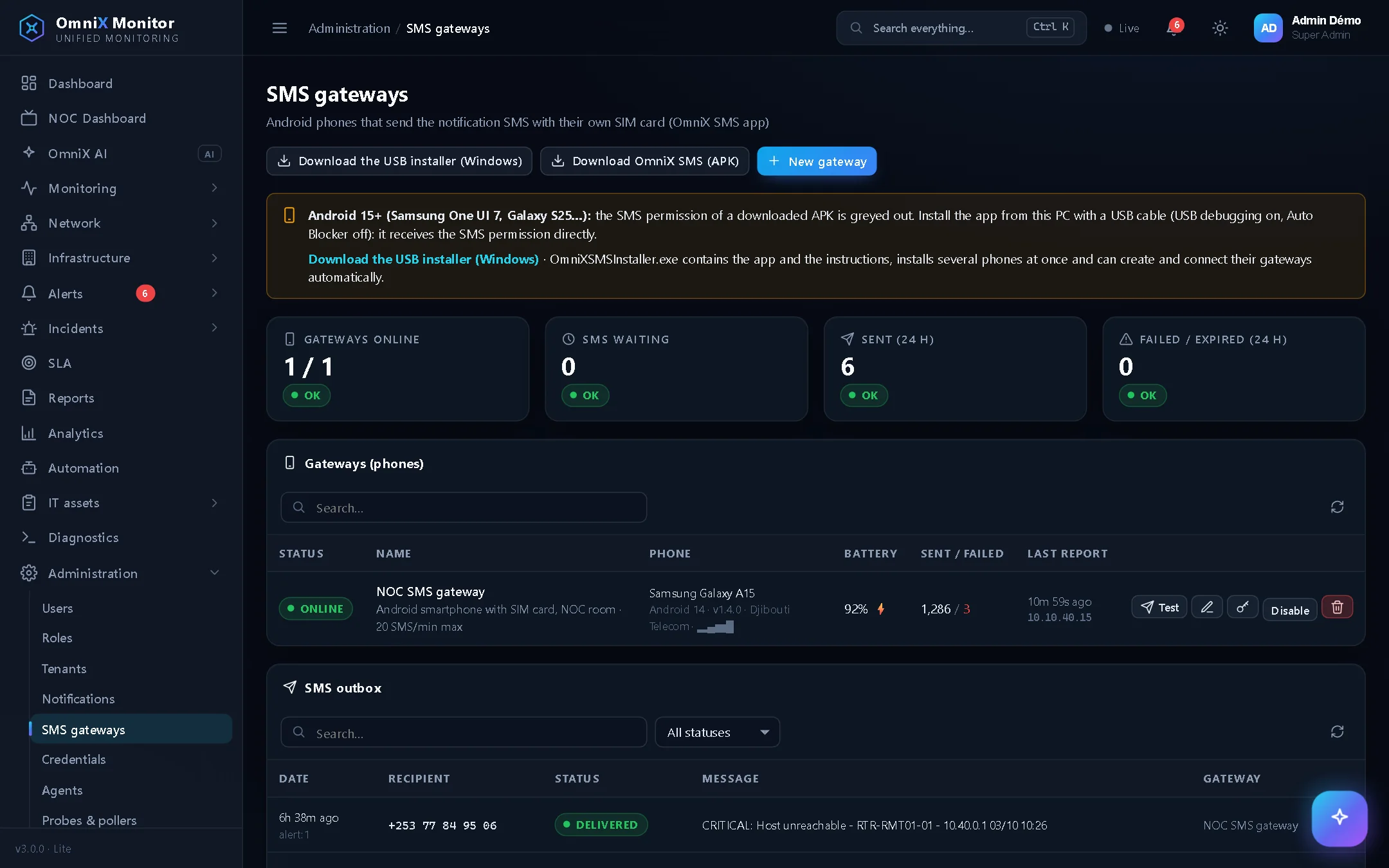Open the floating AI assistant button
1389x868 pixels.
[x=1339, y=818]
